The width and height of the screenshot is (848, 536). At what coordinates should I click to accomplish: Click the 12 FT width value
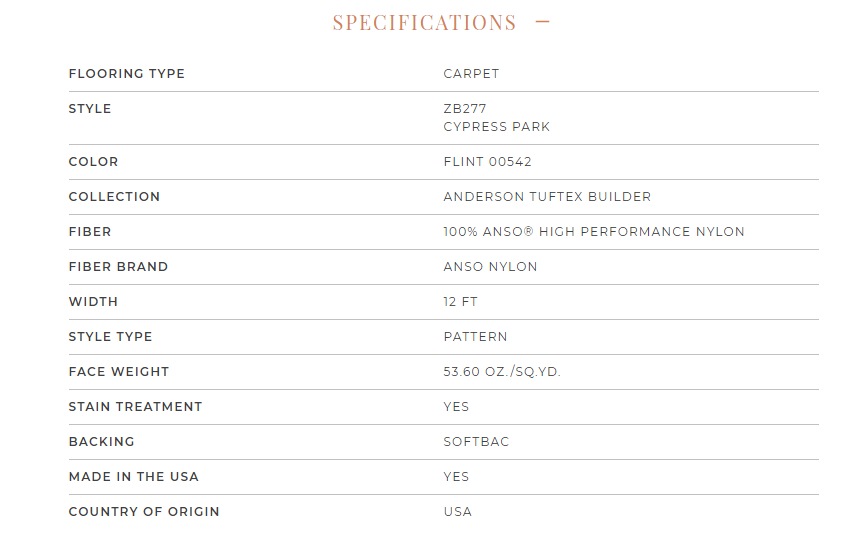click(x=460, y=302)
